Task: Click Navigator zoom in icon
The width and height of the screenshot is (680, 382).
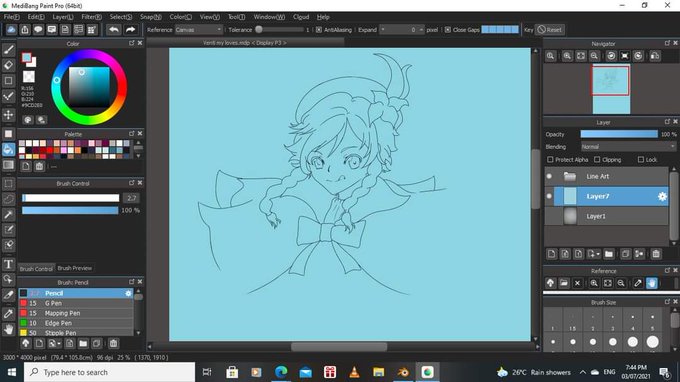Action: (x=567, y=56)
